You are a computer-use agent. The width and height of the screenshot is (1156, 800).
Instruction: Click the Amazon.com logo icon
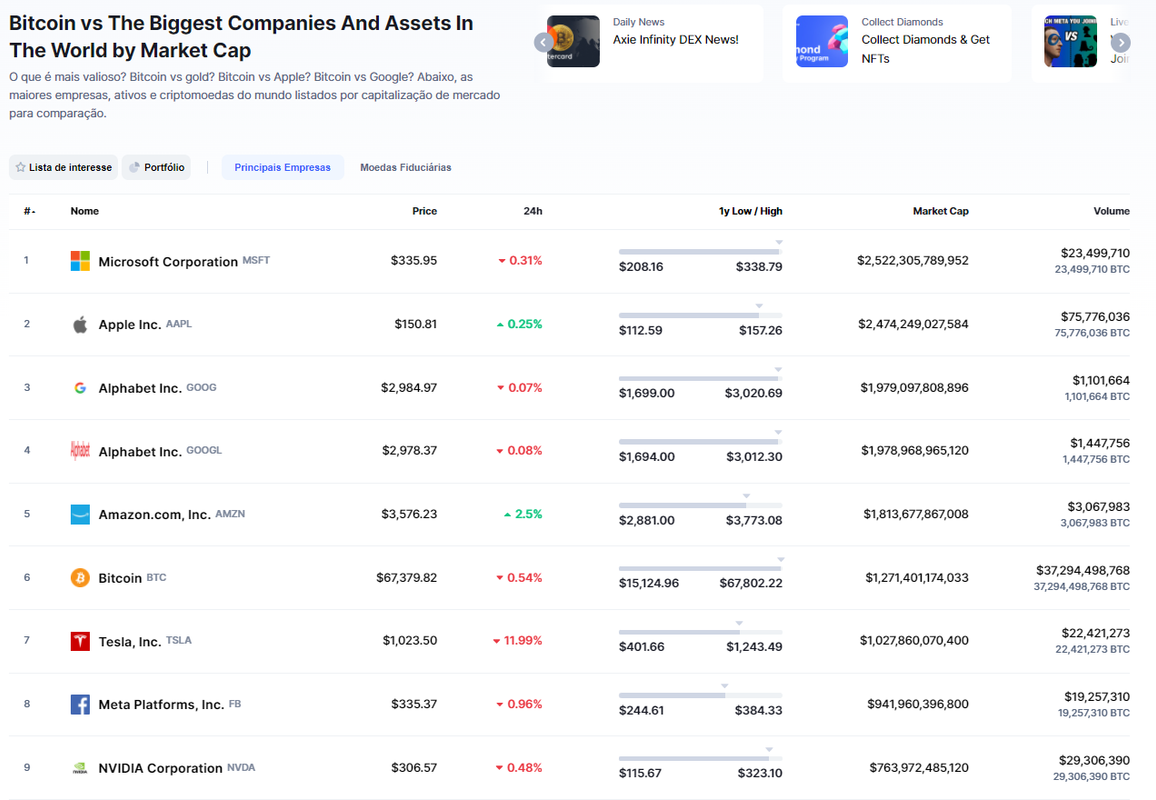click(x=80, y=514)
